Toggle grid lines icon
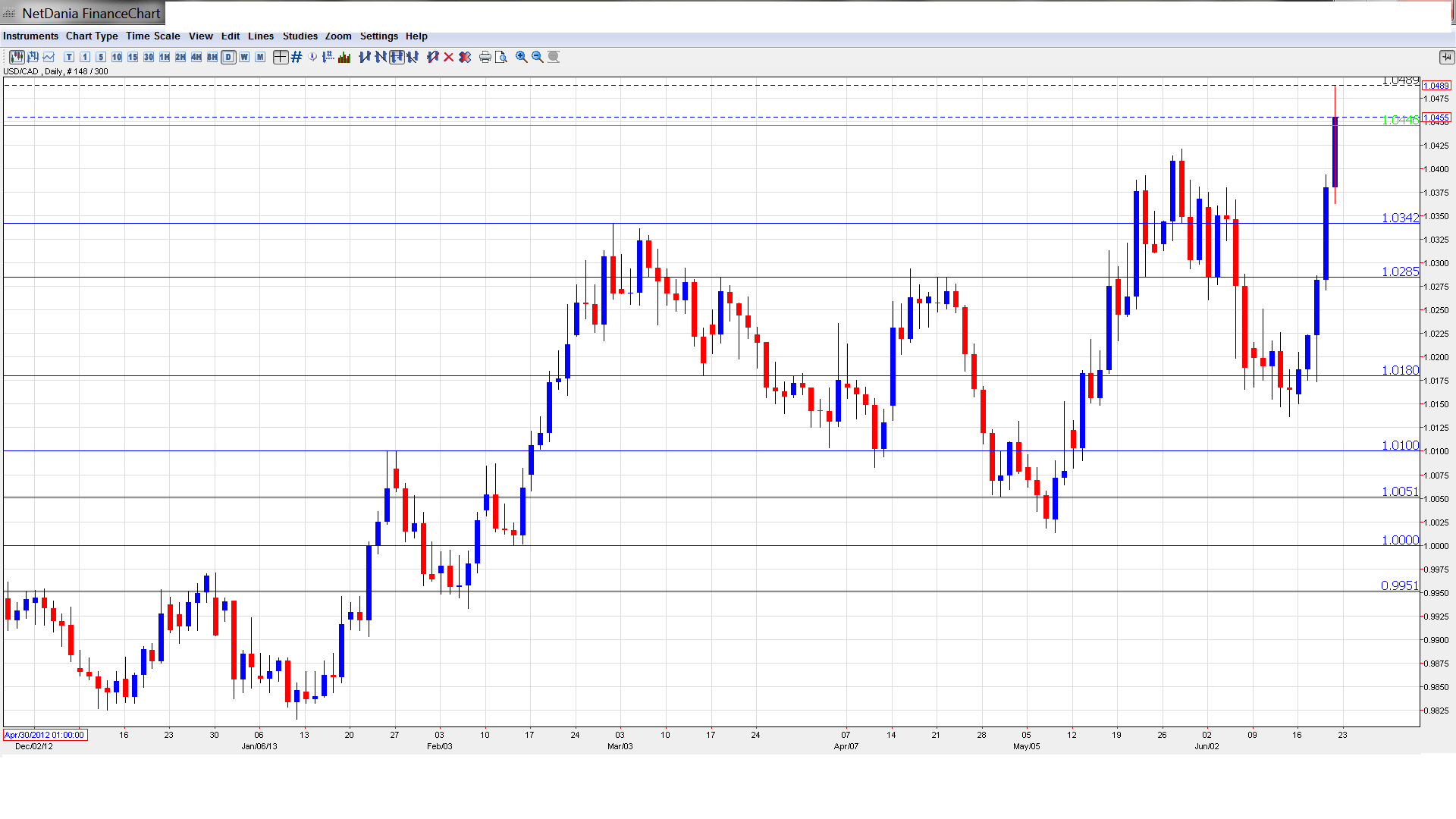The height and width of the screenshot is (819, 1456). coord(297,57)
